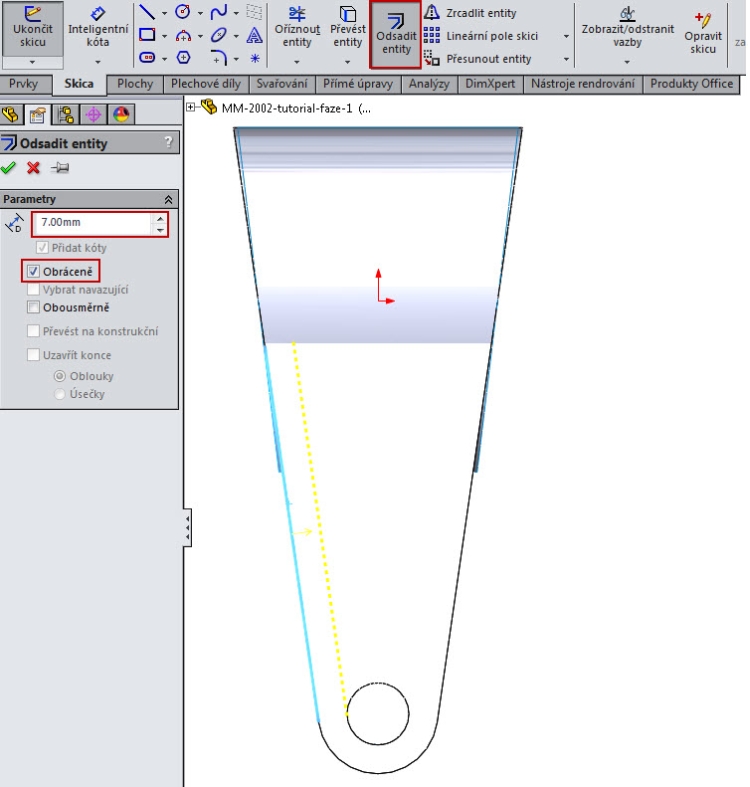Enable the Obousměrně checkbox
The height and width of the screenshot is (787, 750).
coord(33,307)
